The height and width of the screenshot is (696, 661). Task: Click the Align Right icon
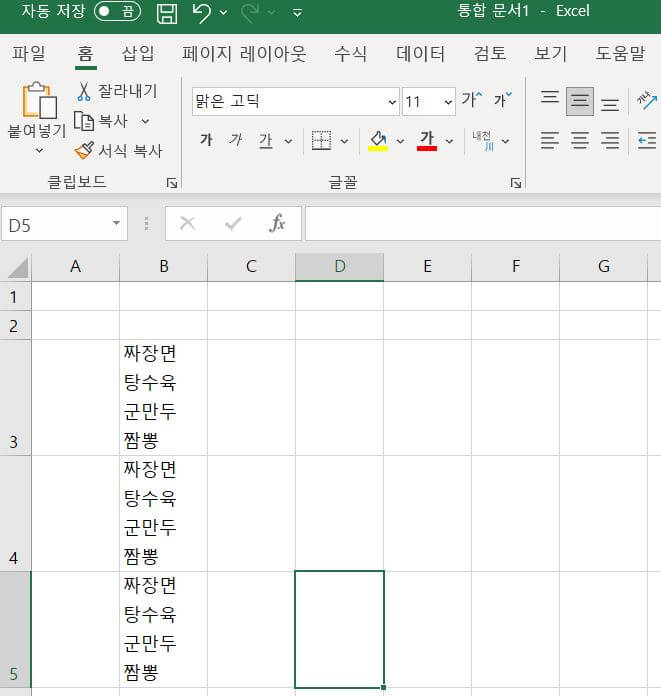click(610, 140)
